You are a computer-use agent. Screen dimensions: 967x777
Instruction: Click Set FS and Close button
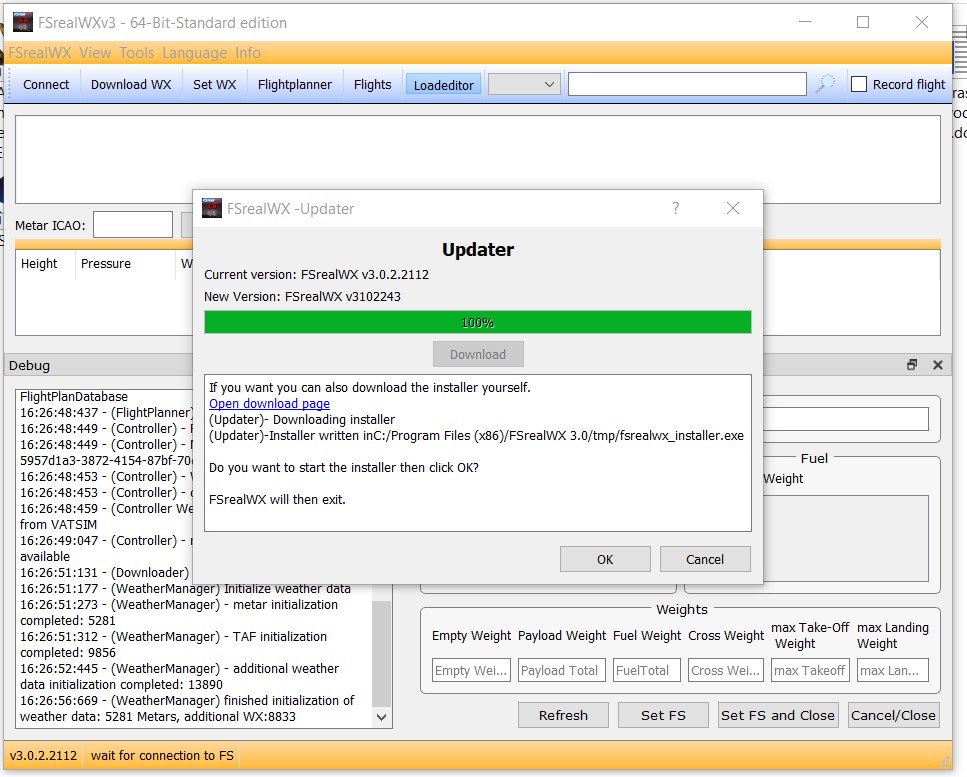778,715
